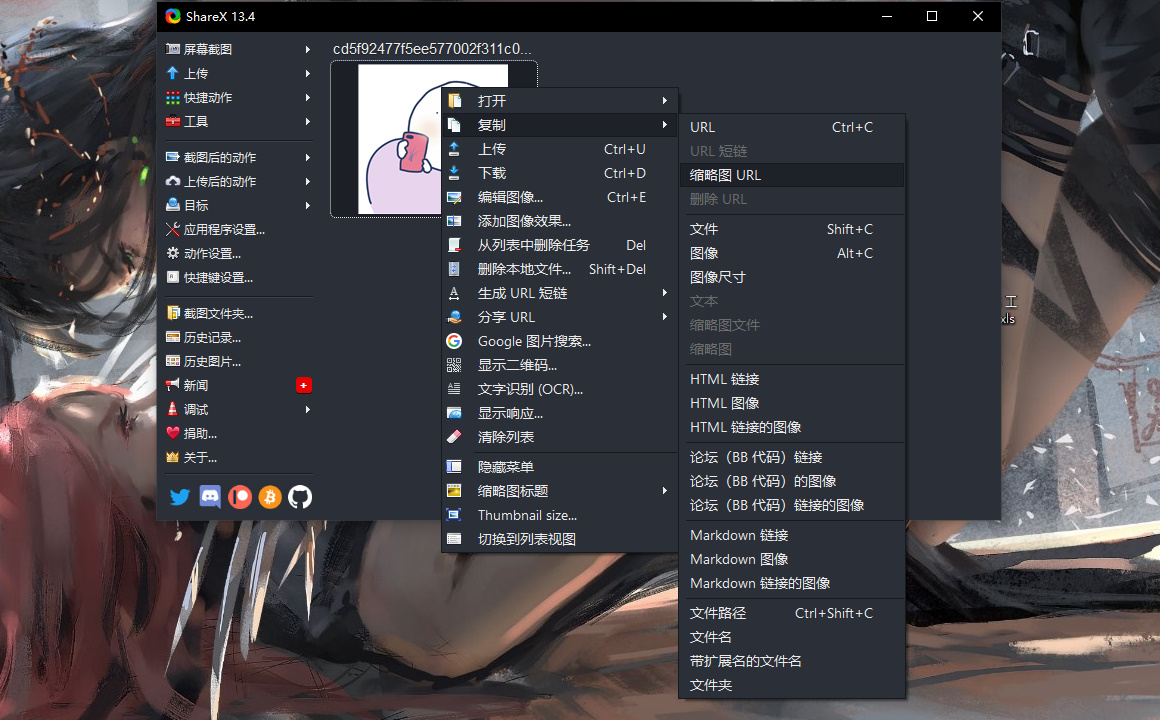Image resolution: width=1160 pixels, height=720 pixels.
Task: Click the 切换到列表视图 icon
Action: click(x=454, y=539)
